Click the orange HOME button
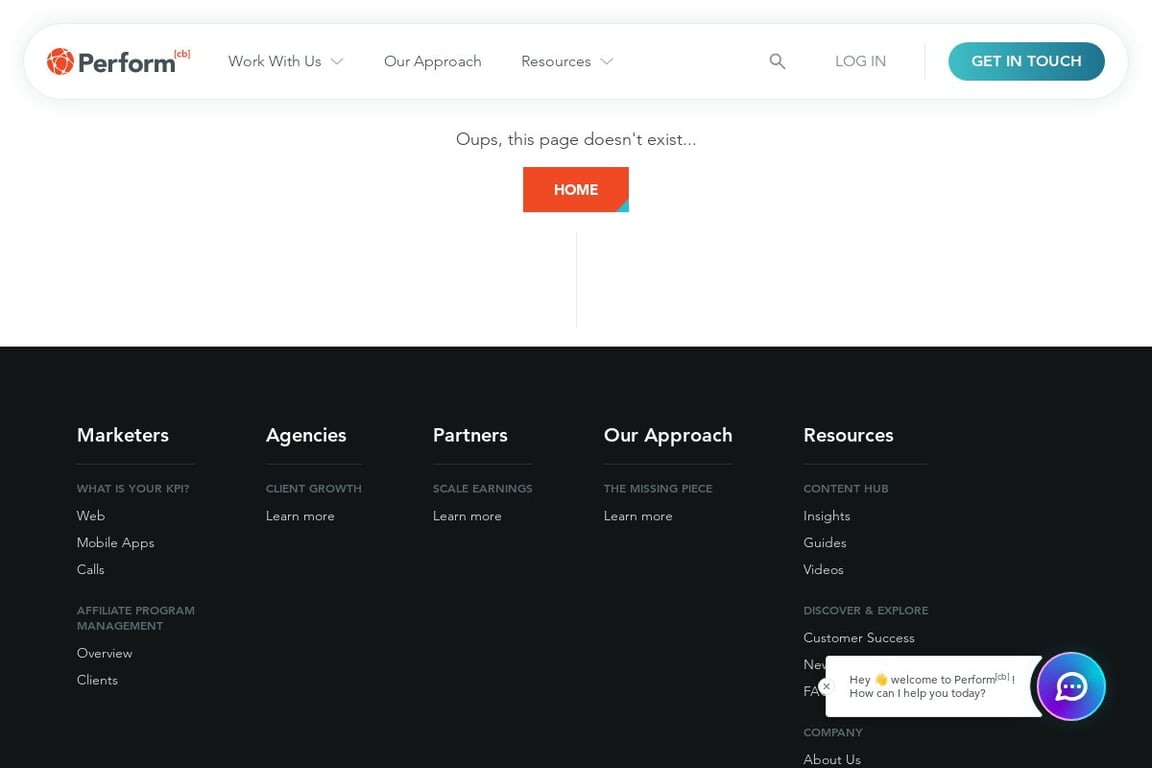 coord(575,189)
